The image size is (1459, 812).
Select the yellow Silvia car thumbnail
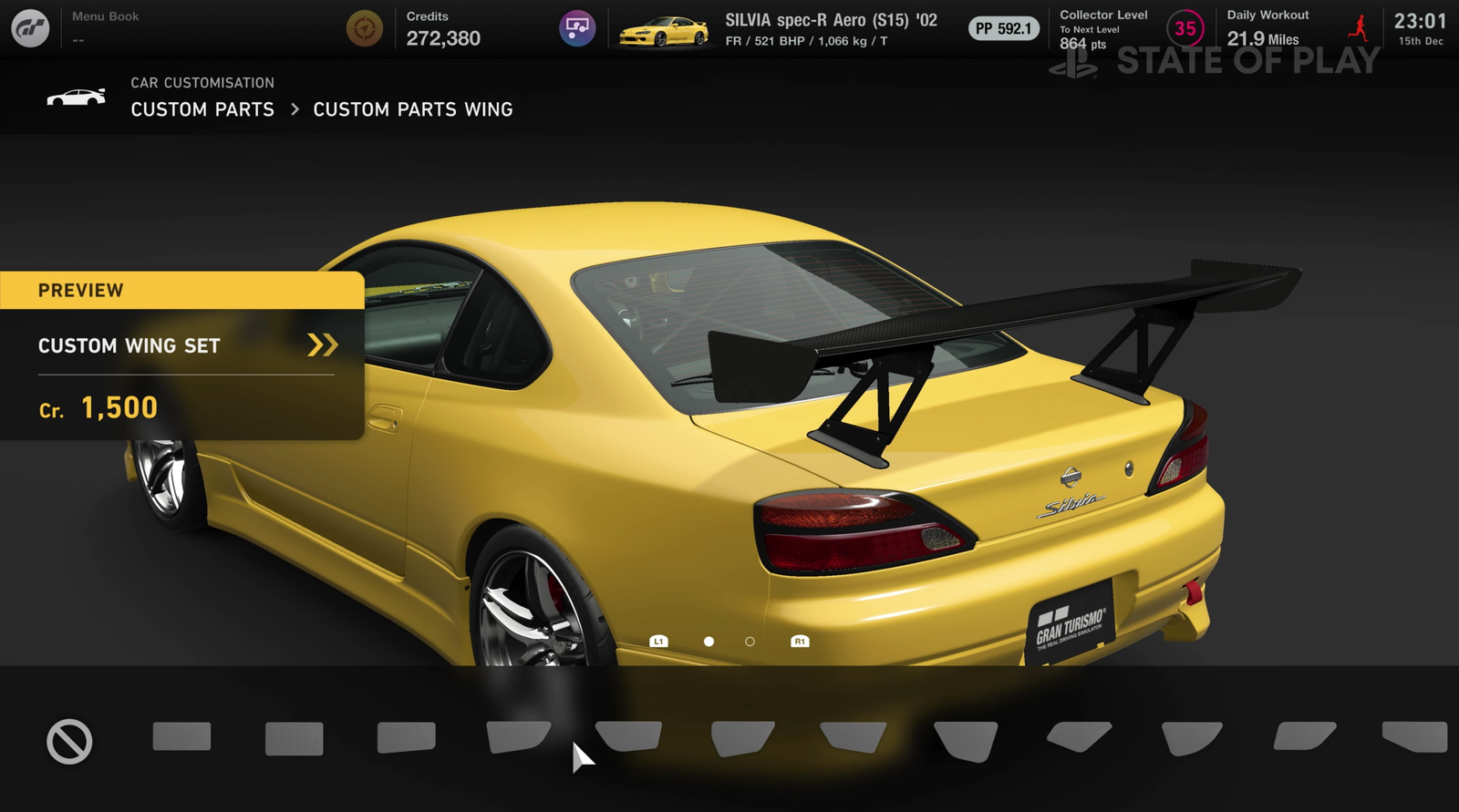click(663, 32)
